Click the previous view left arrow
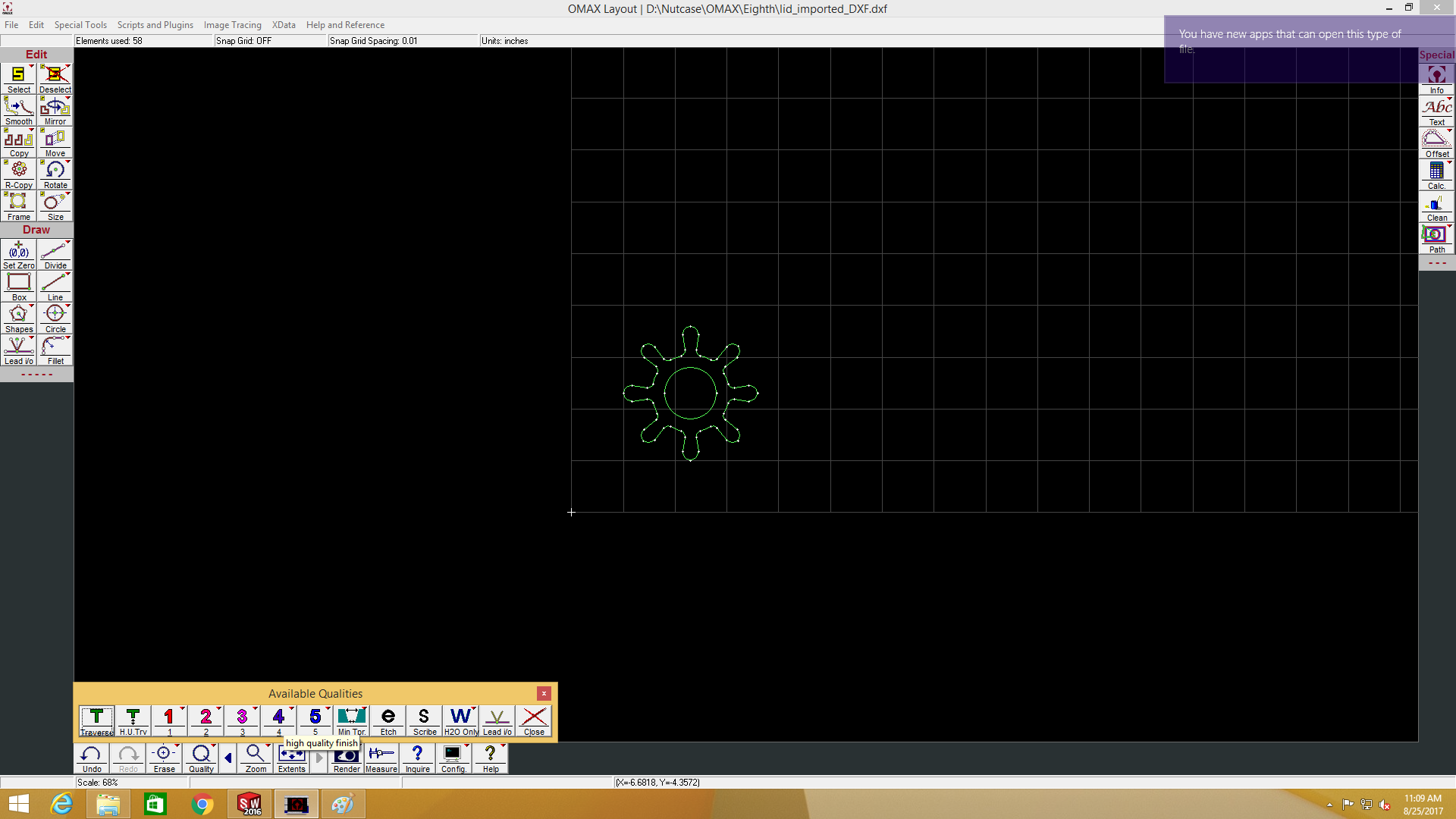The height and width of the screenshot is (819, 1456). (228, 758)
